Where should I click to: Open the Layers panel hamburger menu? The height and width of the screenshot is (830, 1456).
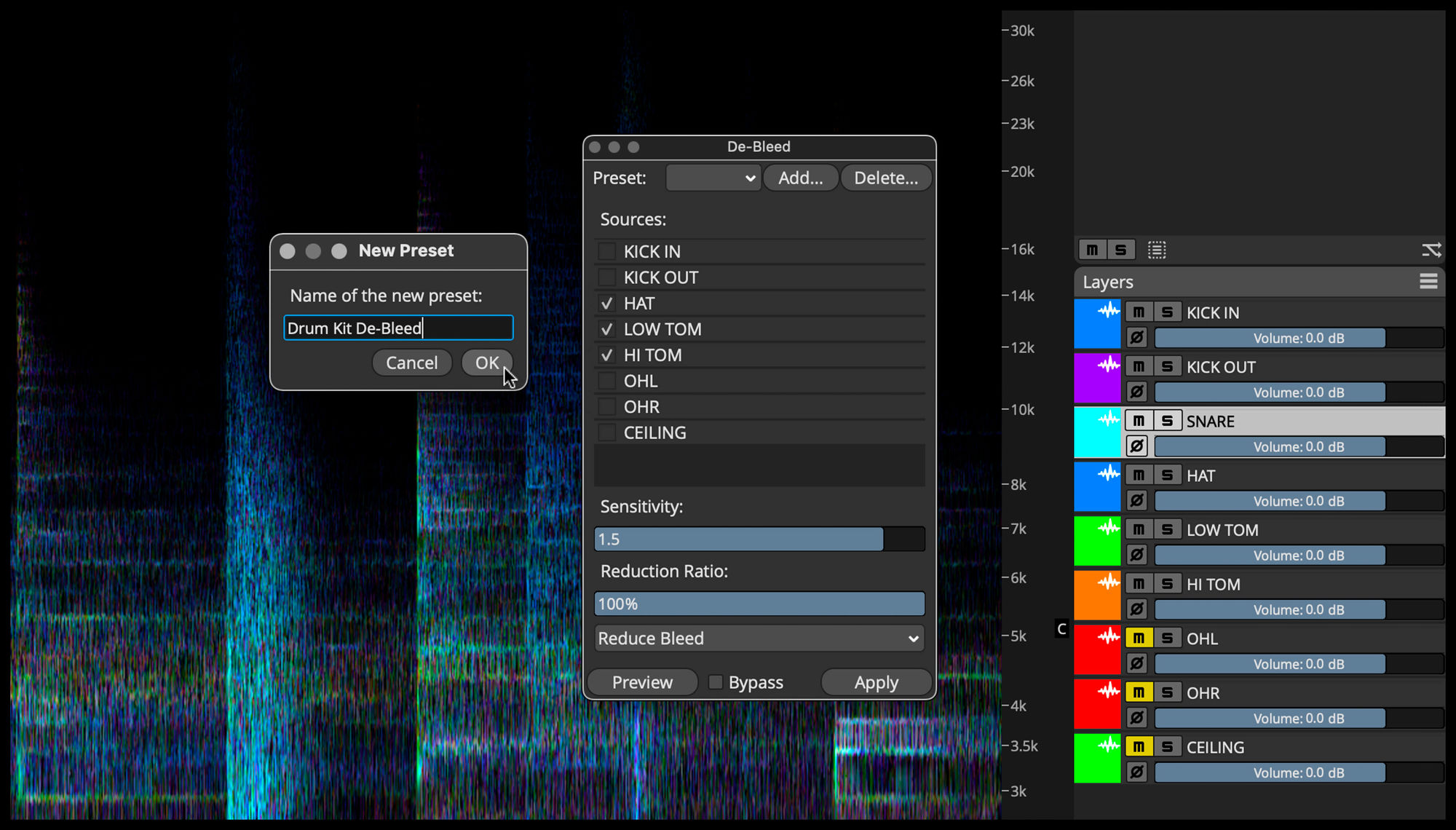coord(1428,281)
